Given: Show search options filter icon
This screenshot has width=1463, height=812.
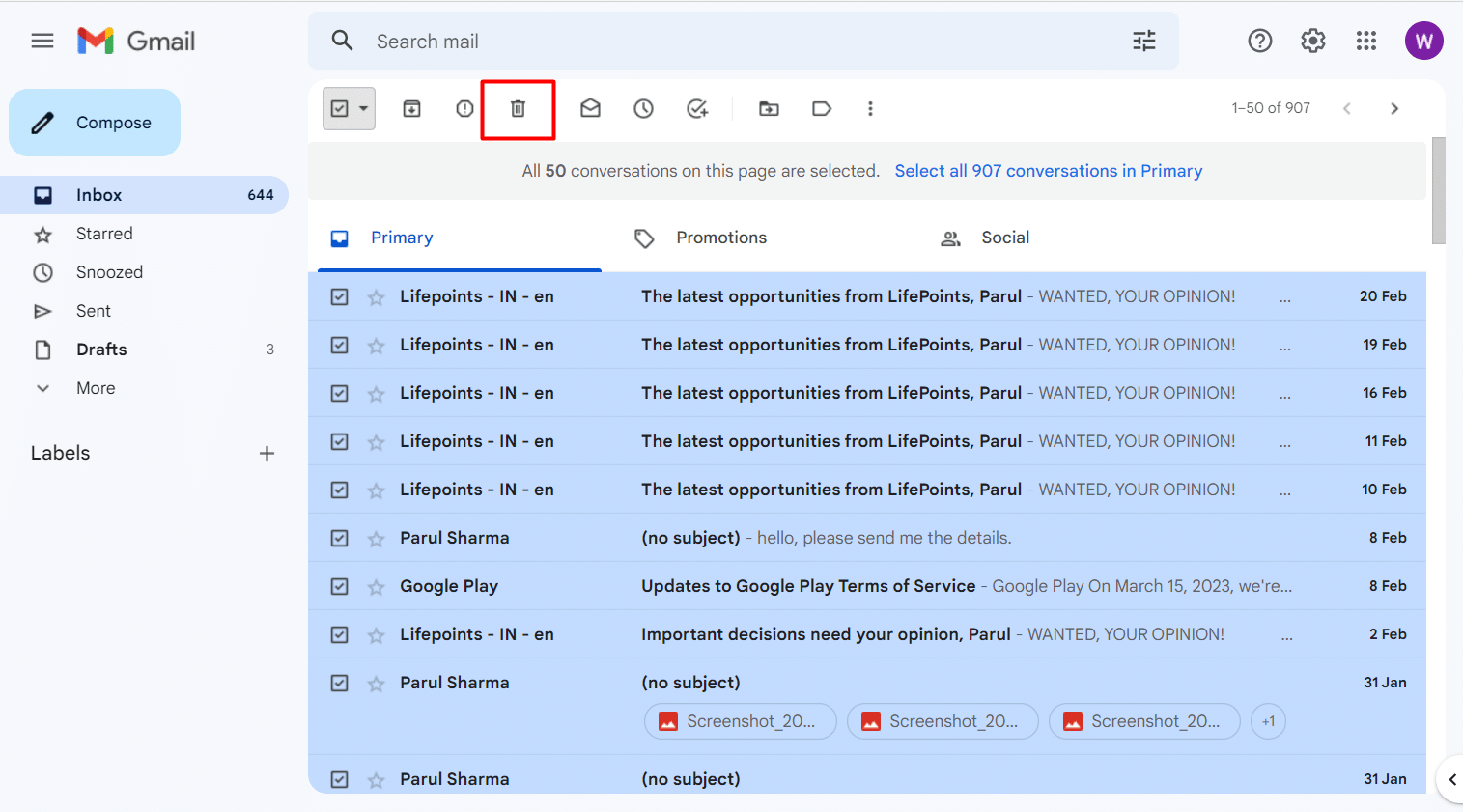Looking at the screenshot, I should pyautogui.click(x=1144, y=41).
